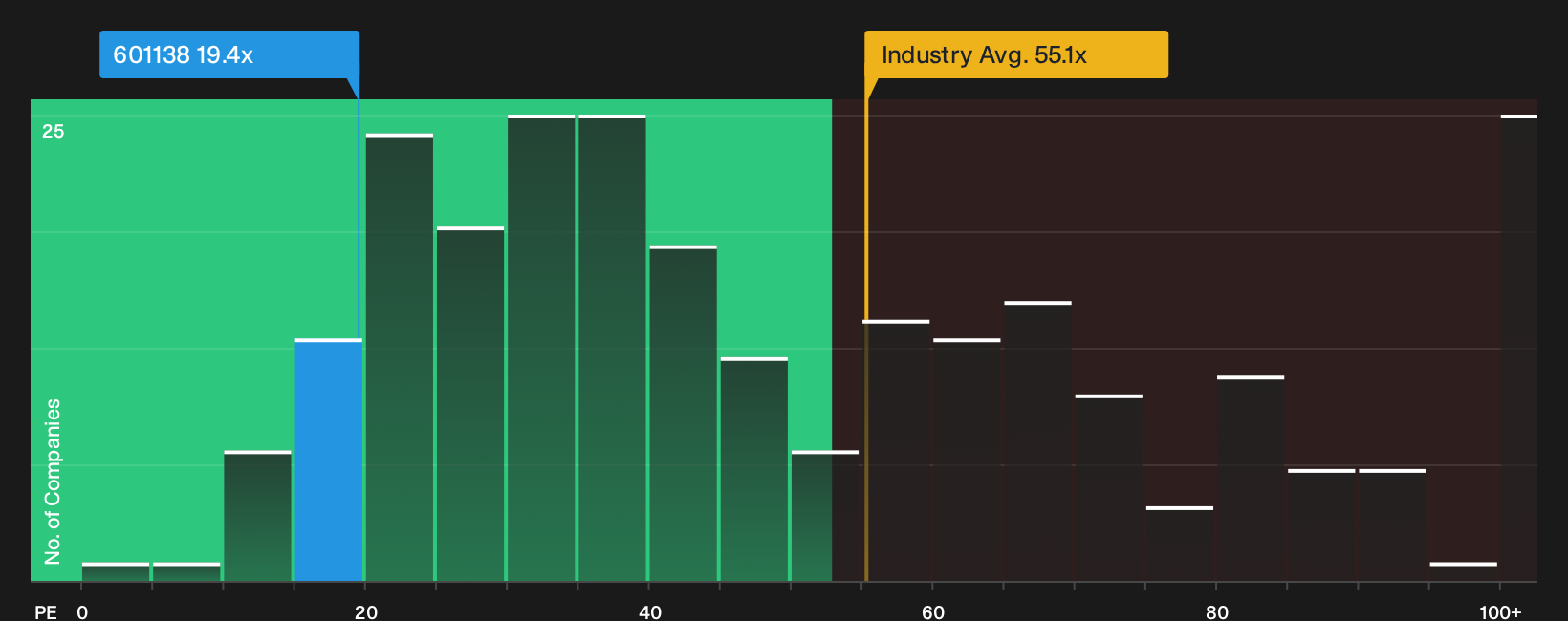
Task: Select the histogram bar for PE 10-15
Action: click(258, 516)
